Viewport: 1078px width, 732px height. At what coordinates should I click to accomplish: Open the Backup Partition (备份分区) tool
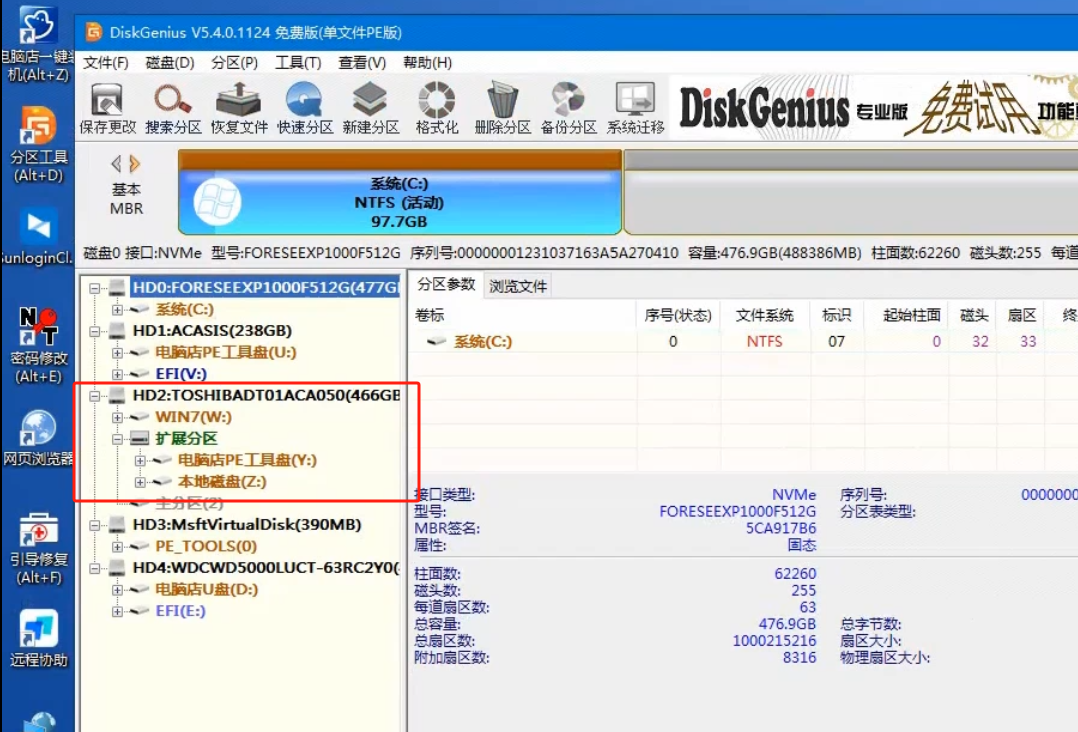point(568,108)
